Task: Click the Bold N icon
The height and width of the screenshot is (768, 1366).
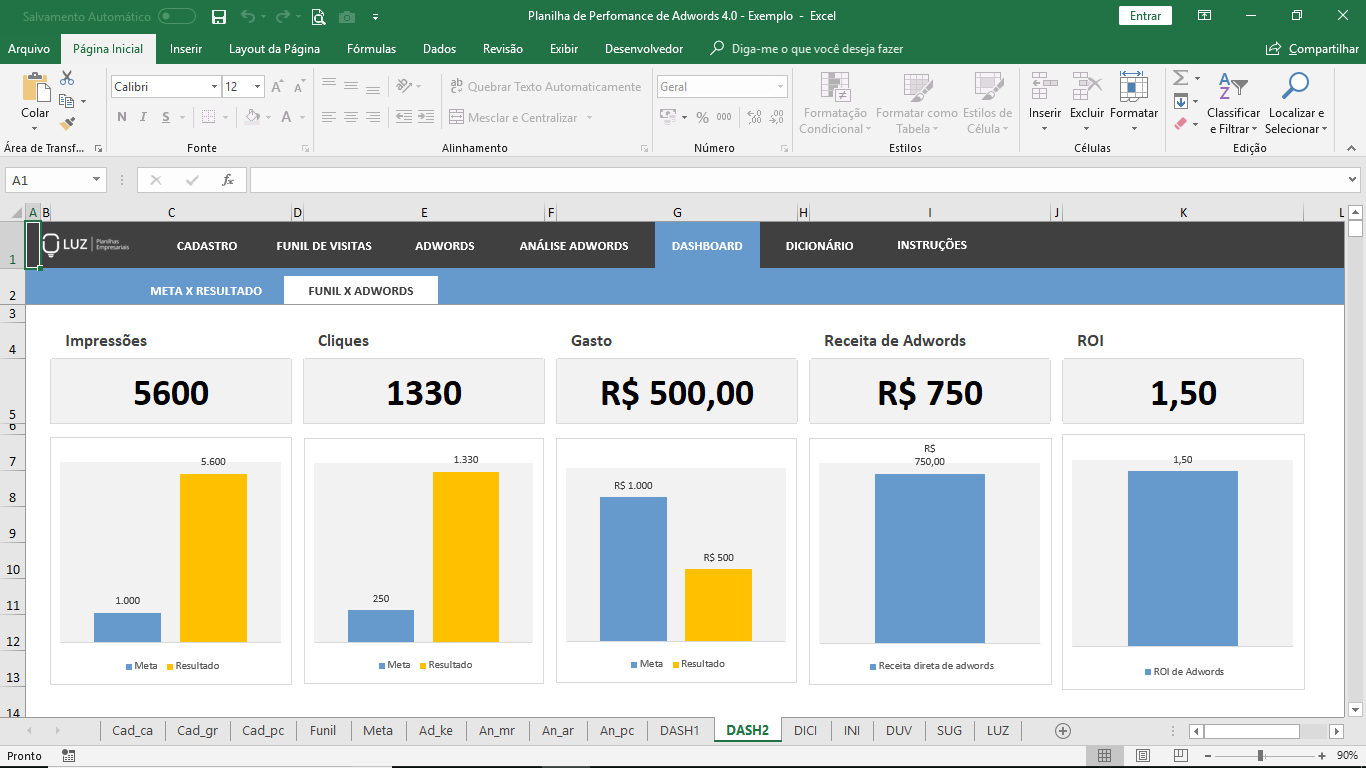Action: [x=122, y=117]
